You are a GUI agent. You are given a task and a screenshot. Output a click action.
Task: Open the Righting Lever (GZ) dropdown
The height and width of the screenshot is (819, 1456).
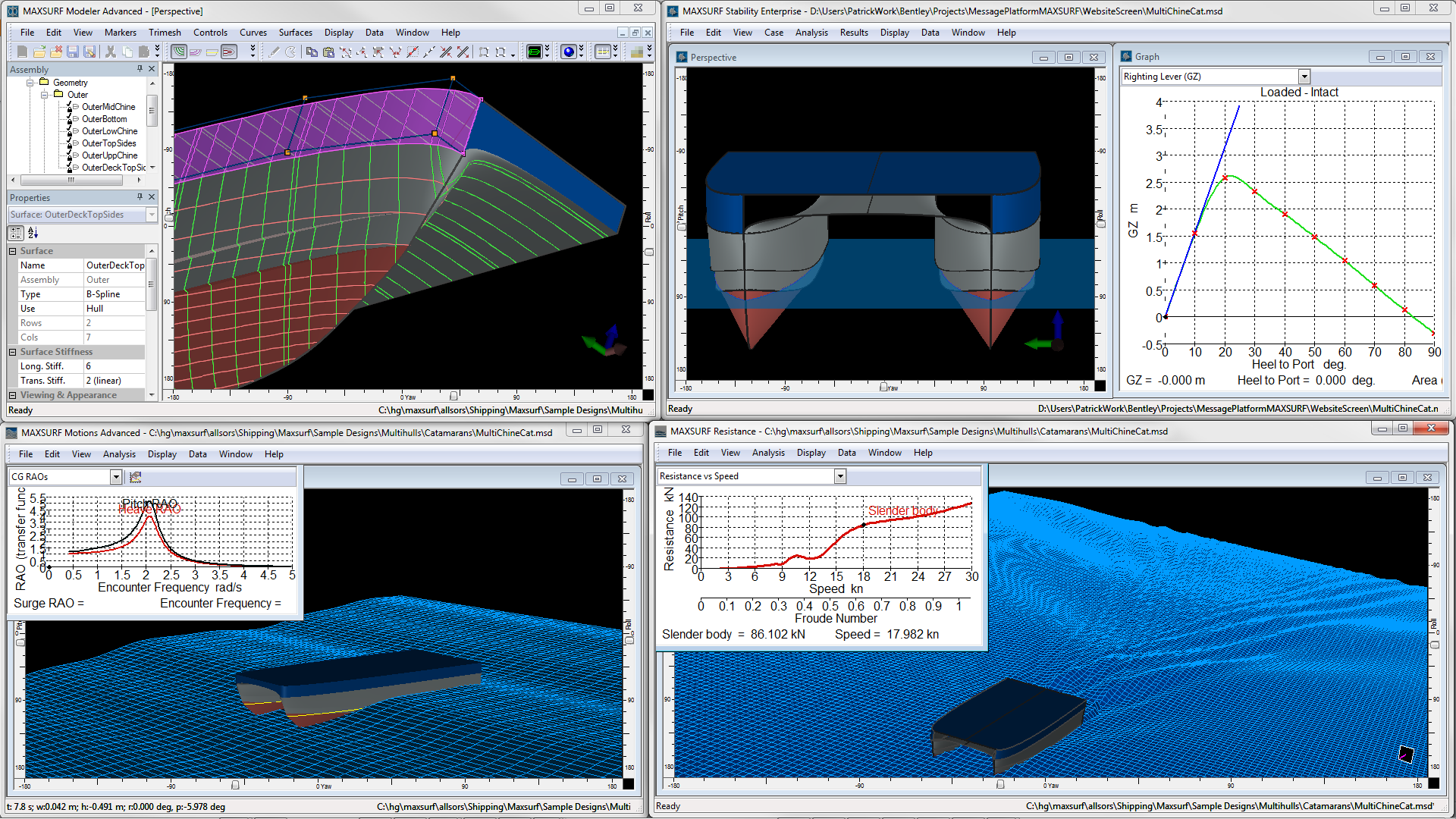point(1304,77)
